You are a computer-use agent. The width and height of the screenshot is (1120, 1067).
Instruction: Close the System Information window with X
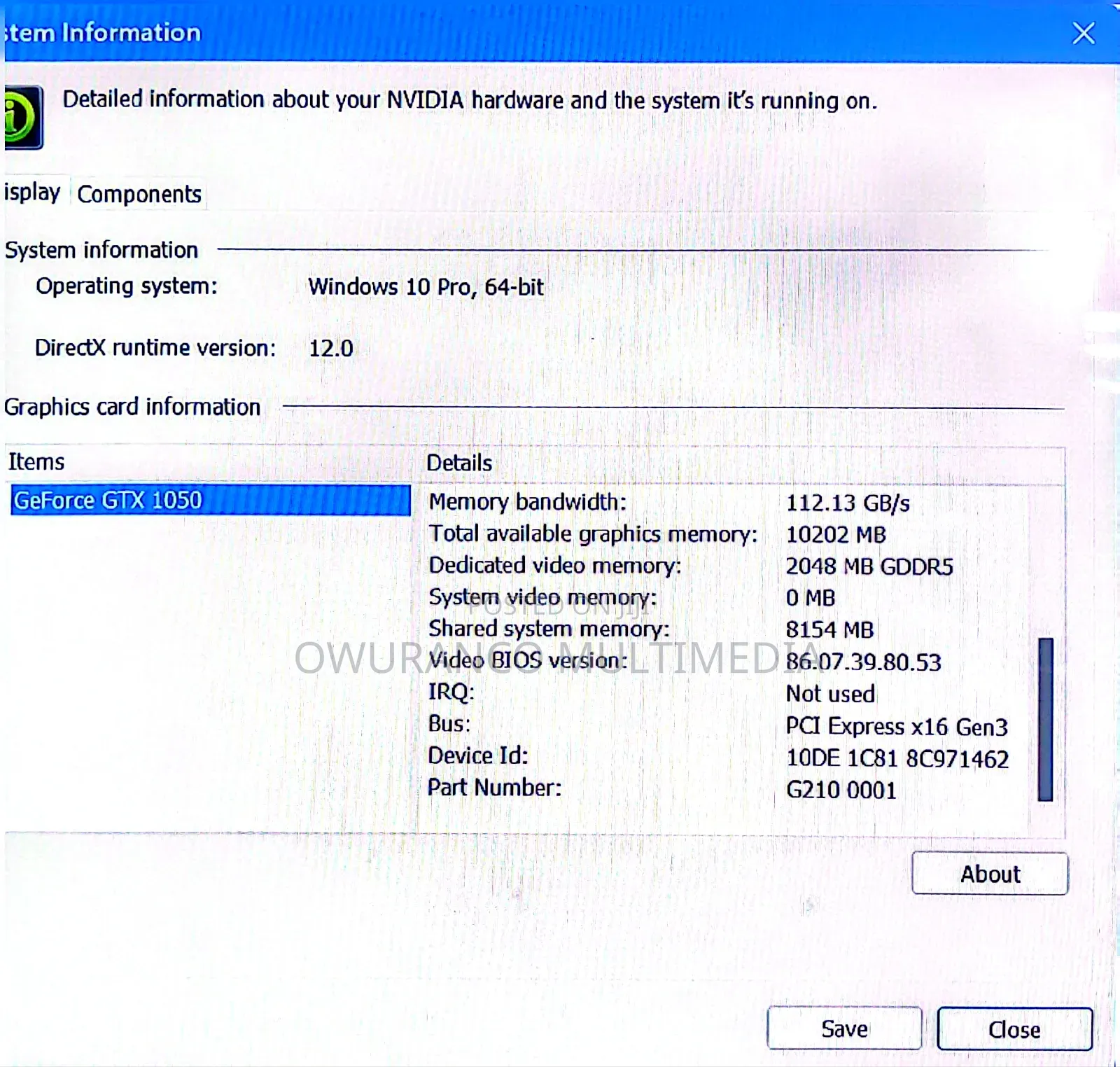coord(1084,33)
